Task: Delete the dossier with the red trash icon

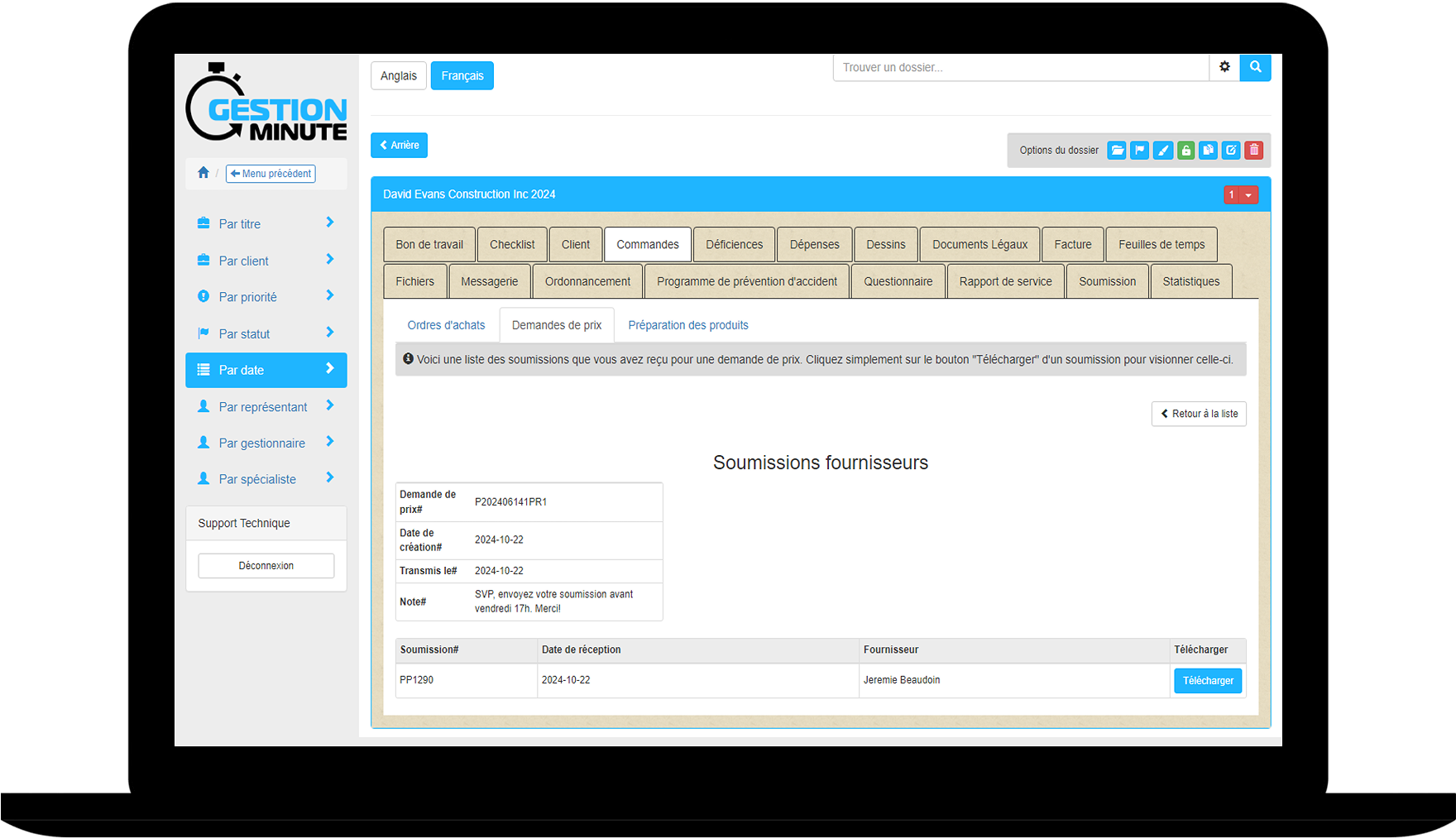Action: (x=1254, y=151)
